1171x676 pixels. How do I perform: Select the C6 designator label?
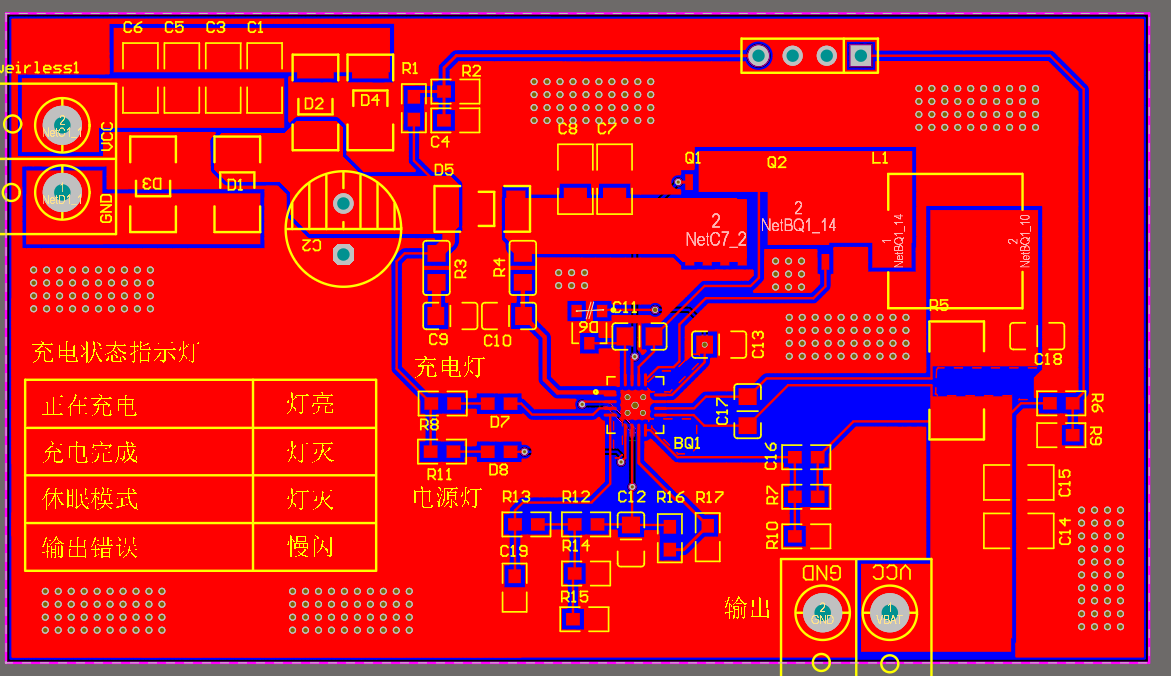pyautogui.click(x=132, y=28)
